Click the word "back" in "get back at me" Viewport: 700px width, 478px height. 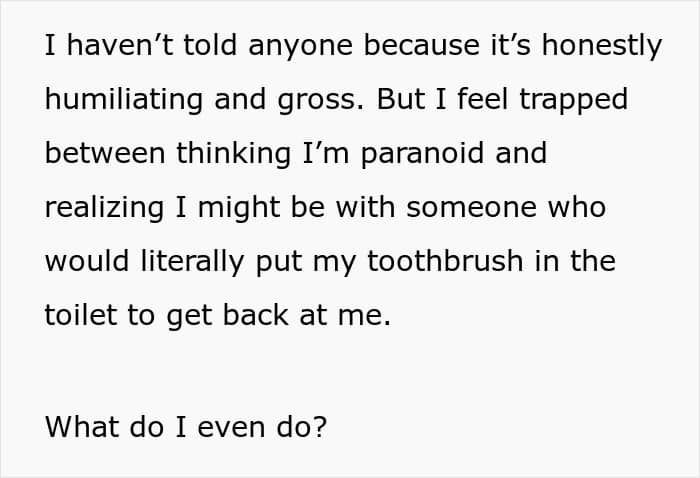tap(255, 315)
